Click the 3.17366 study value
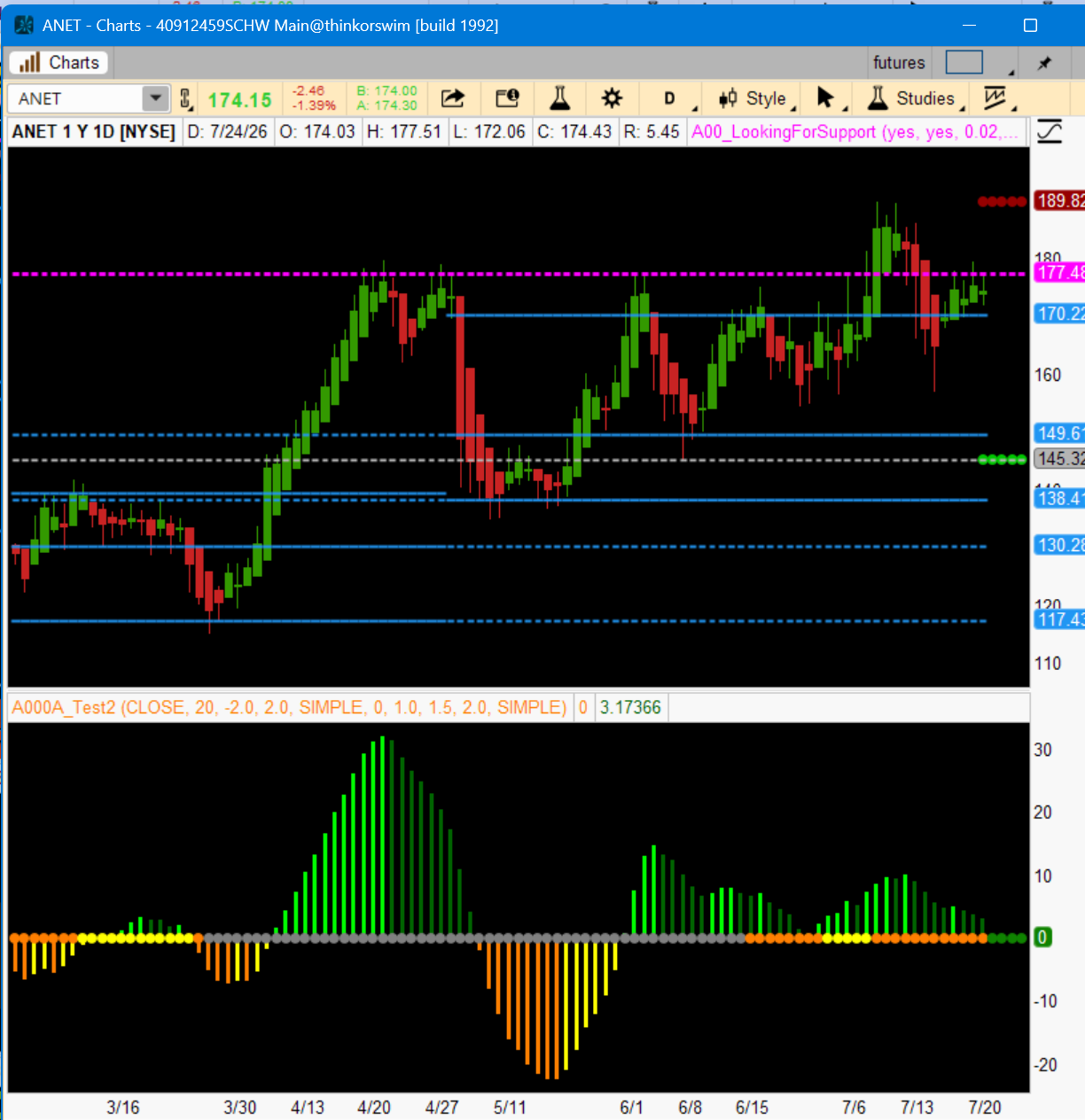The height and width of the screenshot is (1120, 1085). tap(630, 707)
